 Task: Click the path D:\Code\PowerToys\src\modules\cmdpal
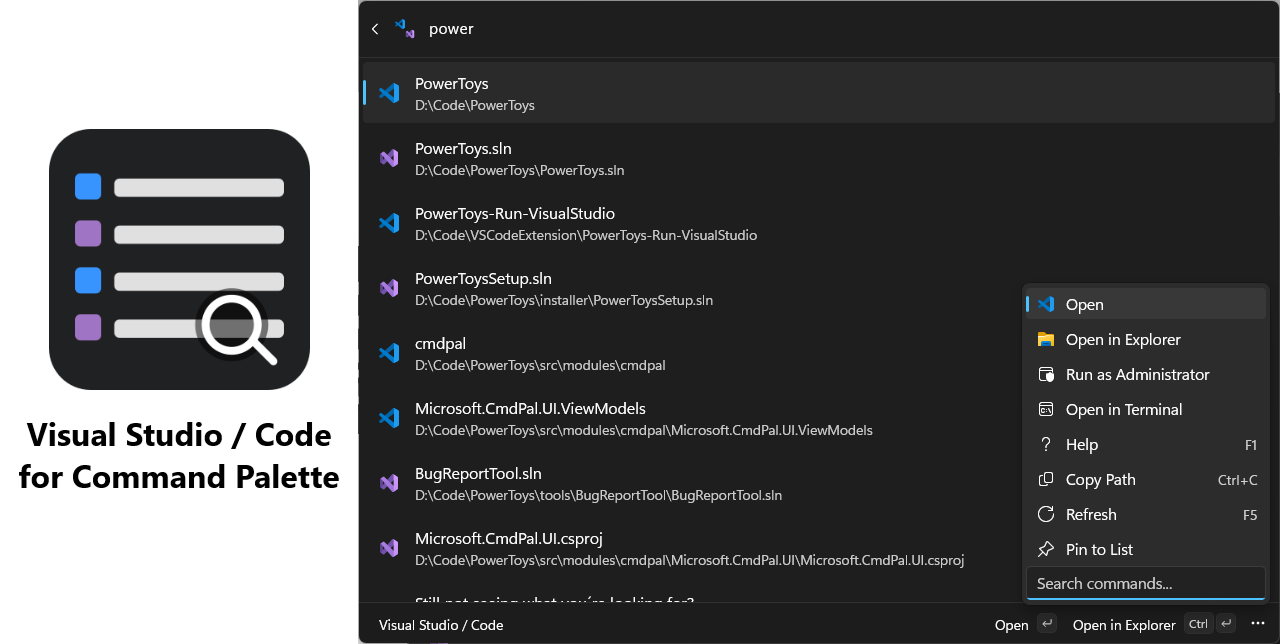pyautogui.click(x=540, y=365)
